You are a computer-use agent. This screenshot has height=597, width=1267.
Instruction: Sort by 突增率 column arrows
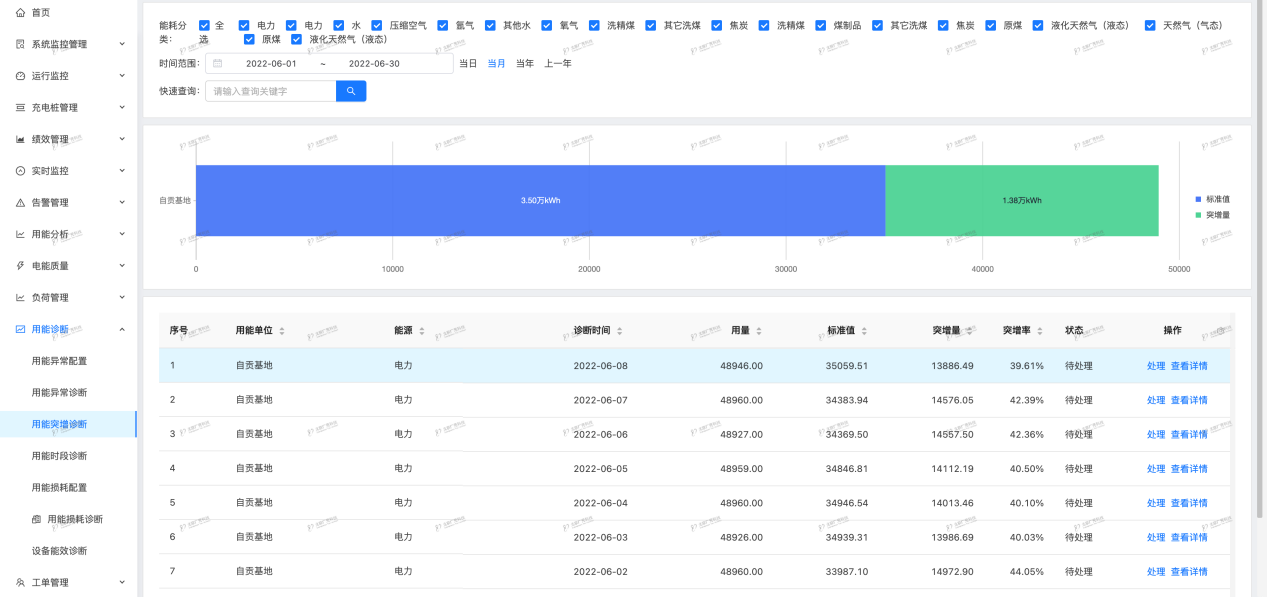[x=1040, y=331]
